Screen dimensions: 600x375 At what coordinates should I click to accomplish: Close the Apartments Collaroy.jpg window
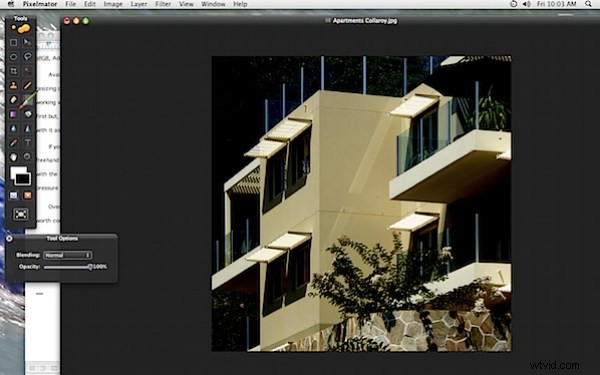pos(67,21)
